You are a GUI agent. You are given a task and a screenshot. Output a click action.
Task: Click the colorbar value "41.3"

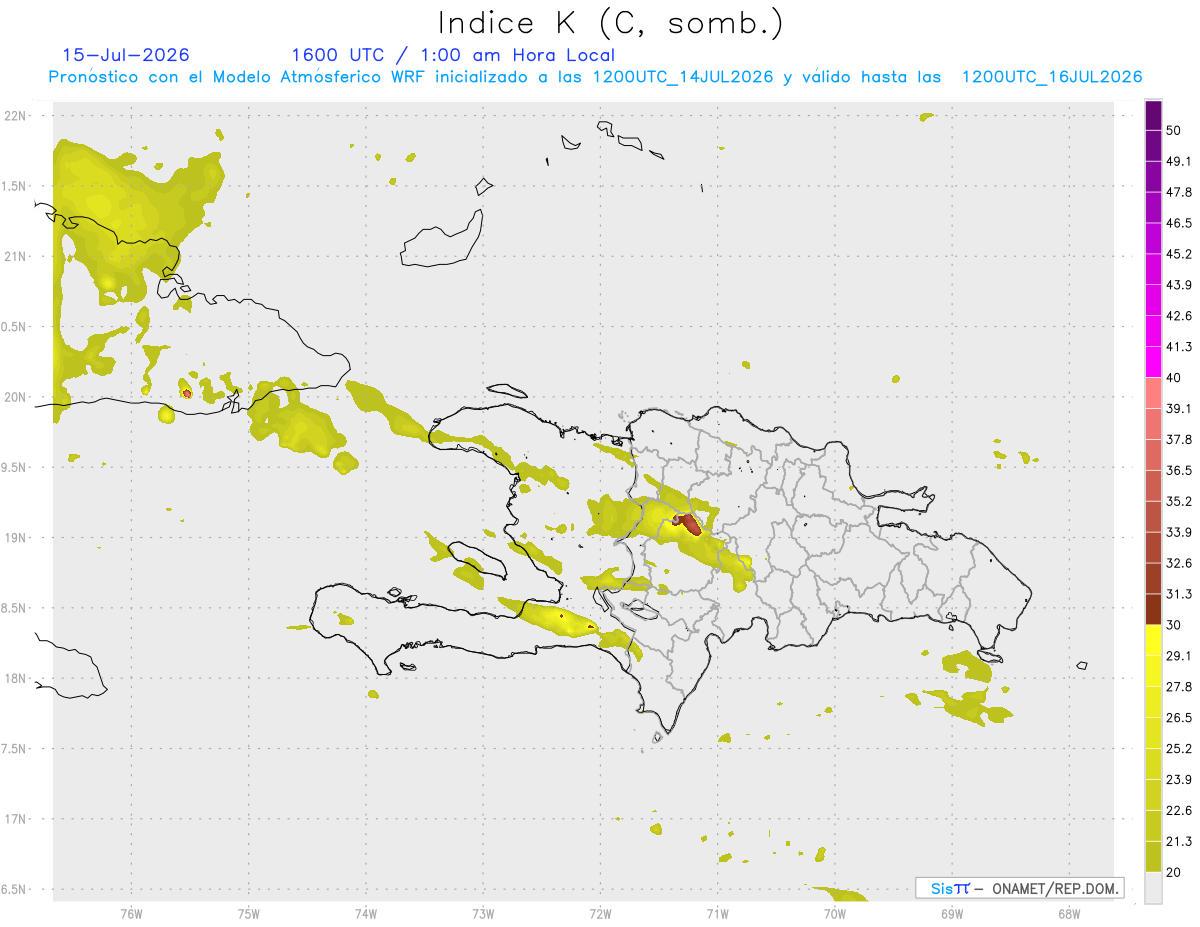click(x=1179, y=347)
